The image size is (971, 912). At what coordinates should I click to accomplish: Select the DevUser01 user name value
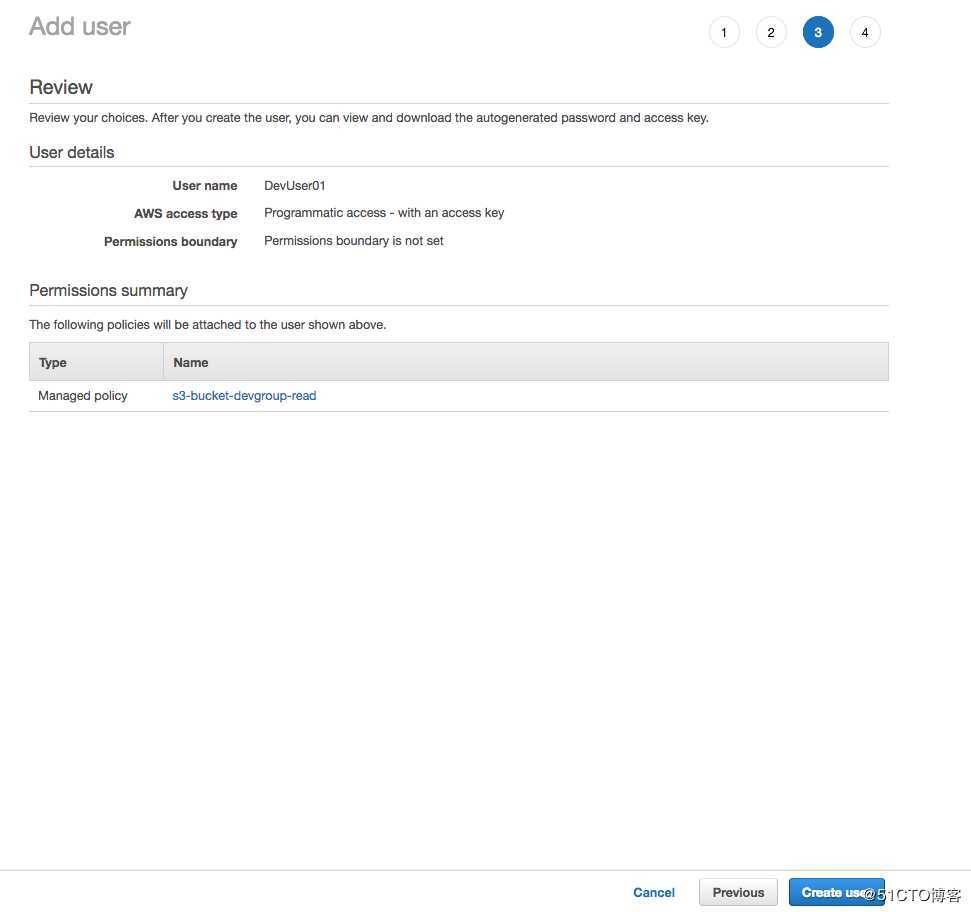295,186
